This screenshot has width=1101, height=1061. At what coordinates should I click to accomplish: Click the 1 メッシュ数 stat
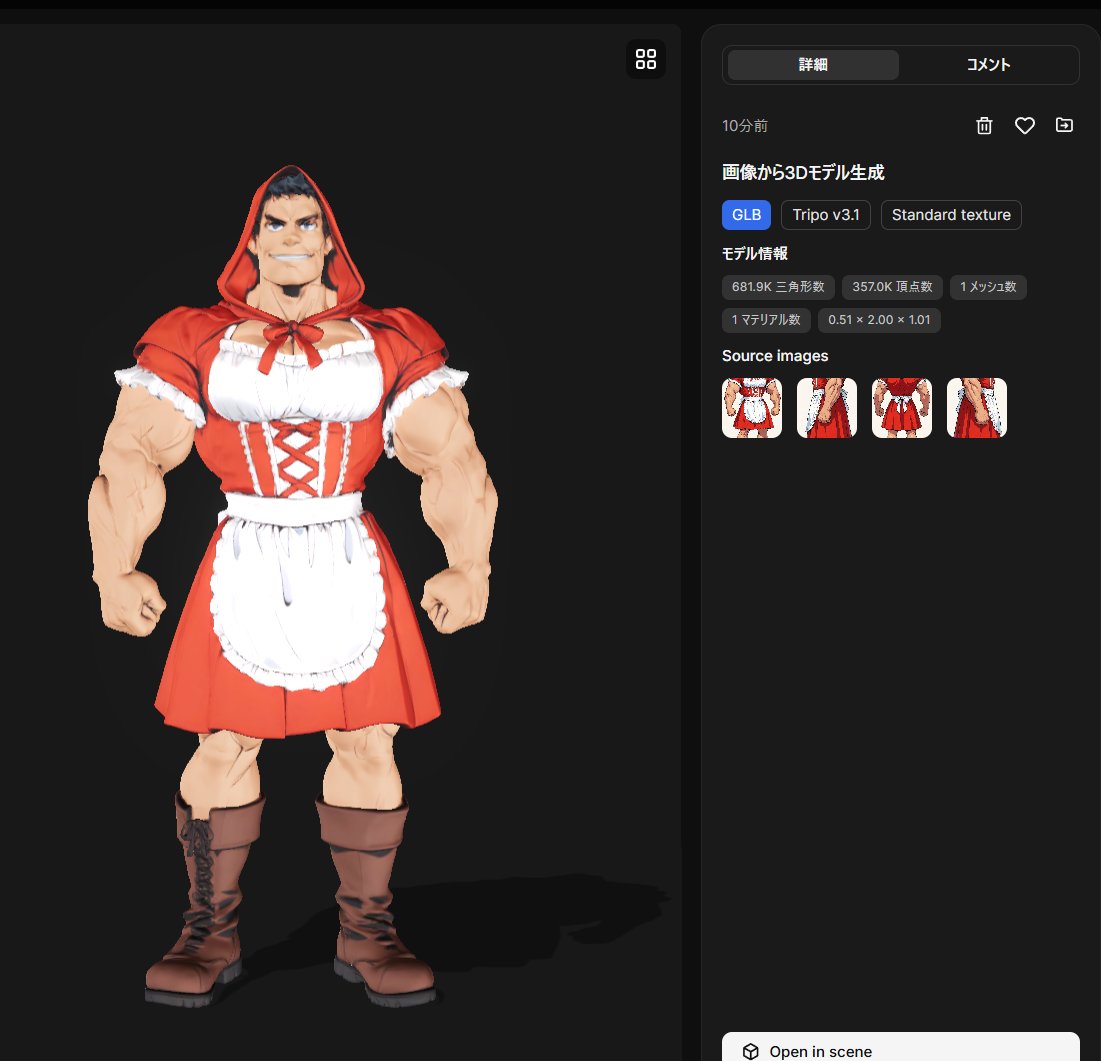(988, 287)
